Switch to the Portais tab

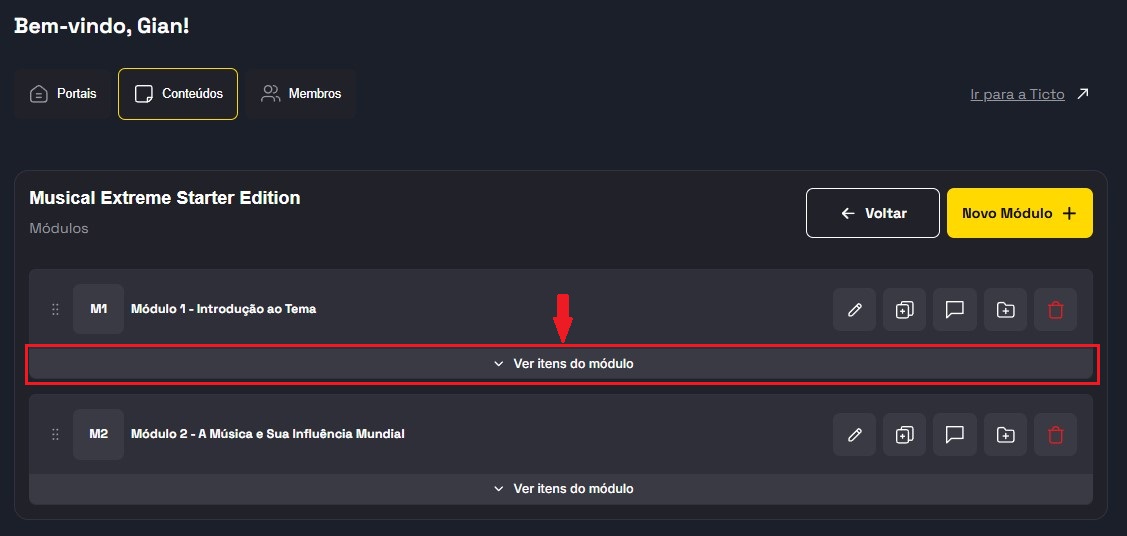click(x=64, y=94)
